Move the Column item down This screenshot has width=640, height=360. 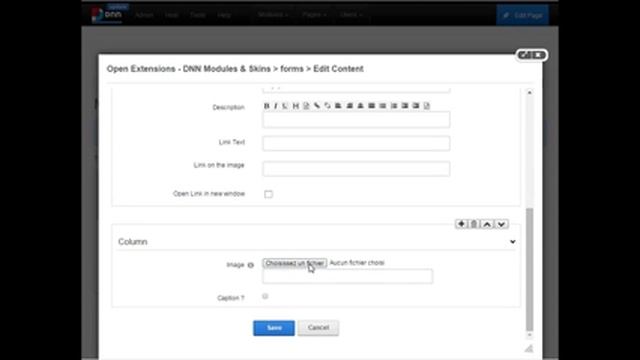click(x=501, y=224)
